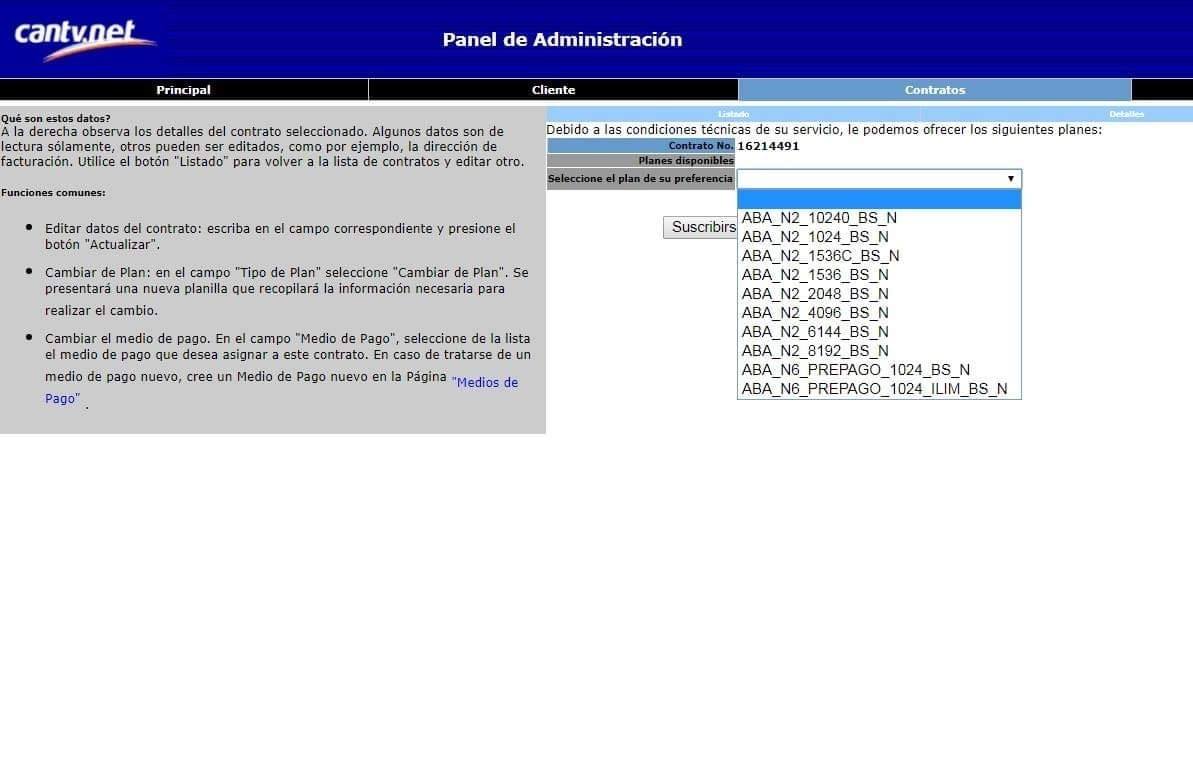This screenshot has width=1193, height=759.
Task: Click the plan preference dropdown arrow
Action: point(1010,179)
